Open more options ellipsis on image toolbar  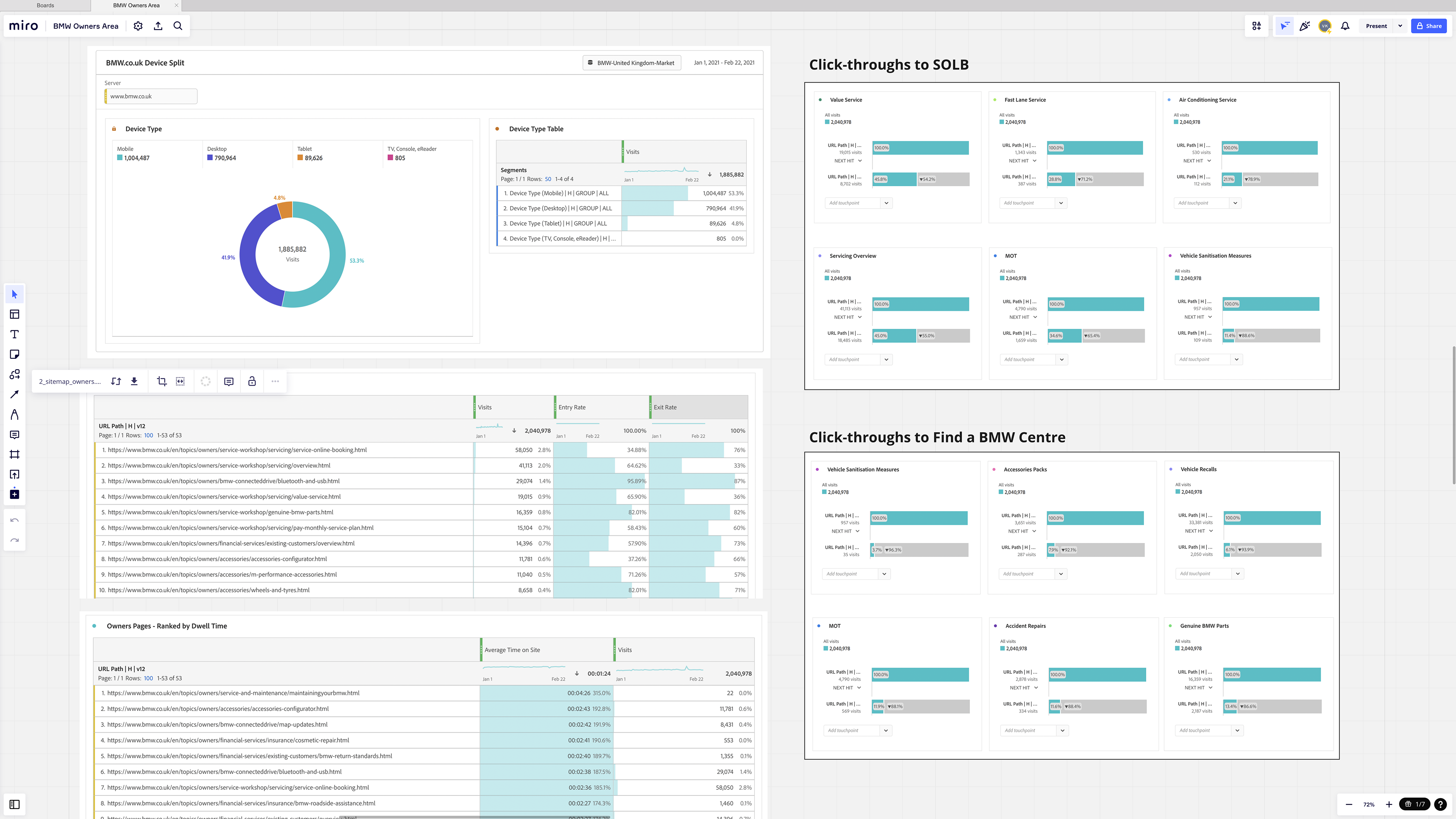[x=275, y=381]
